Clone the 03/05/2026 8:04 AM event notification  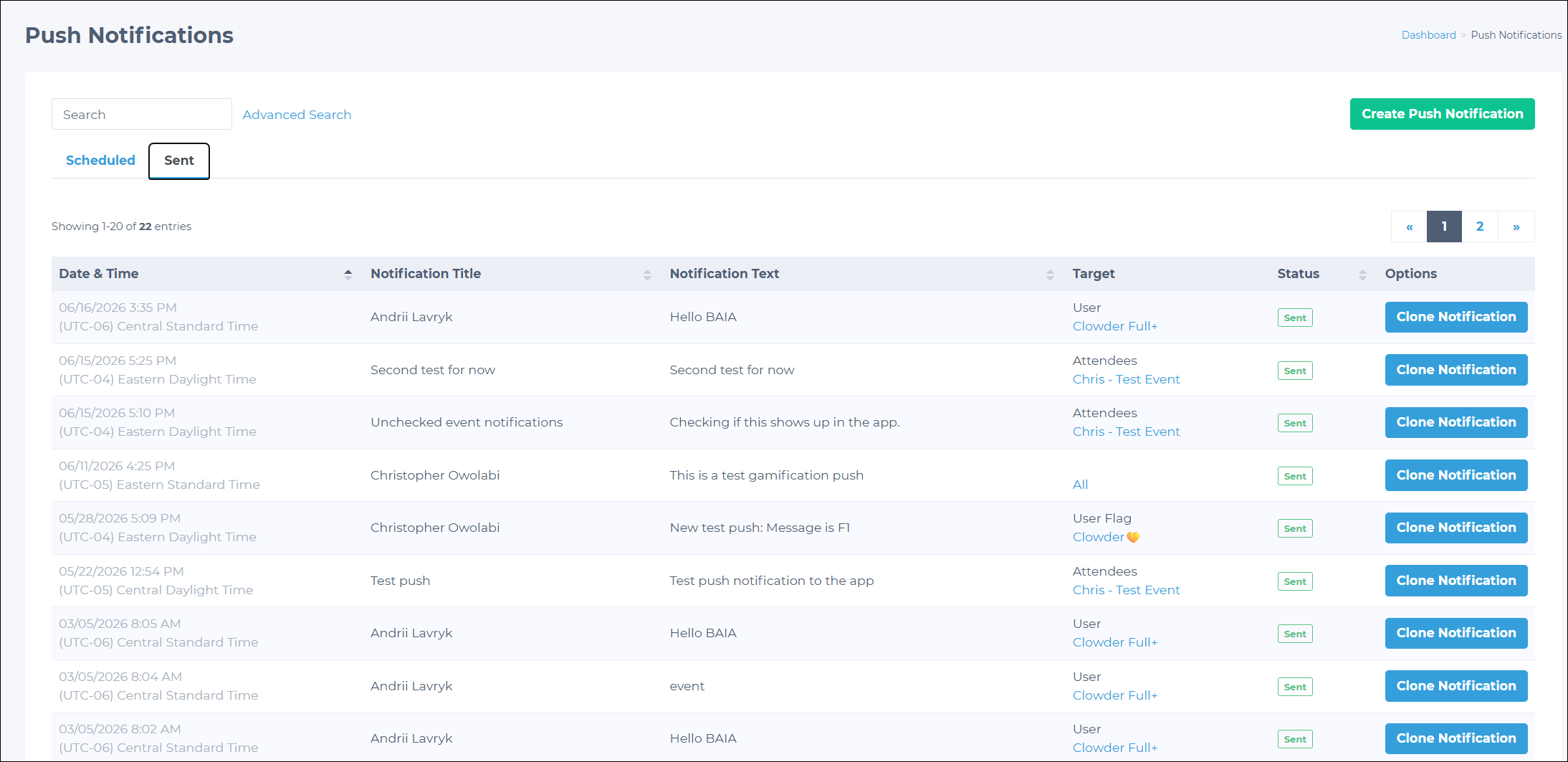(1456, 686)
